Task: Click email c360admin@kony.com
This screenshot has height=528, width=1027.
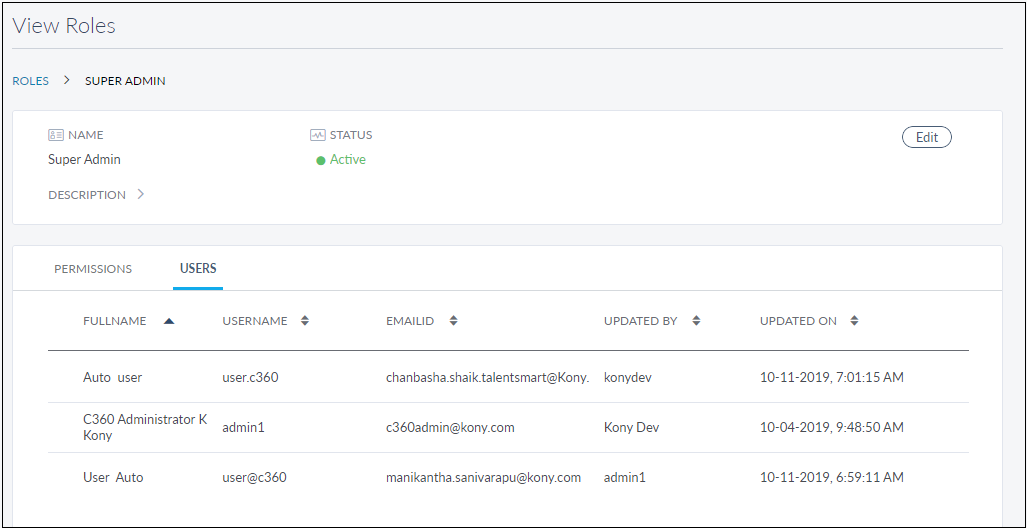Action: [x=450, y=428]
